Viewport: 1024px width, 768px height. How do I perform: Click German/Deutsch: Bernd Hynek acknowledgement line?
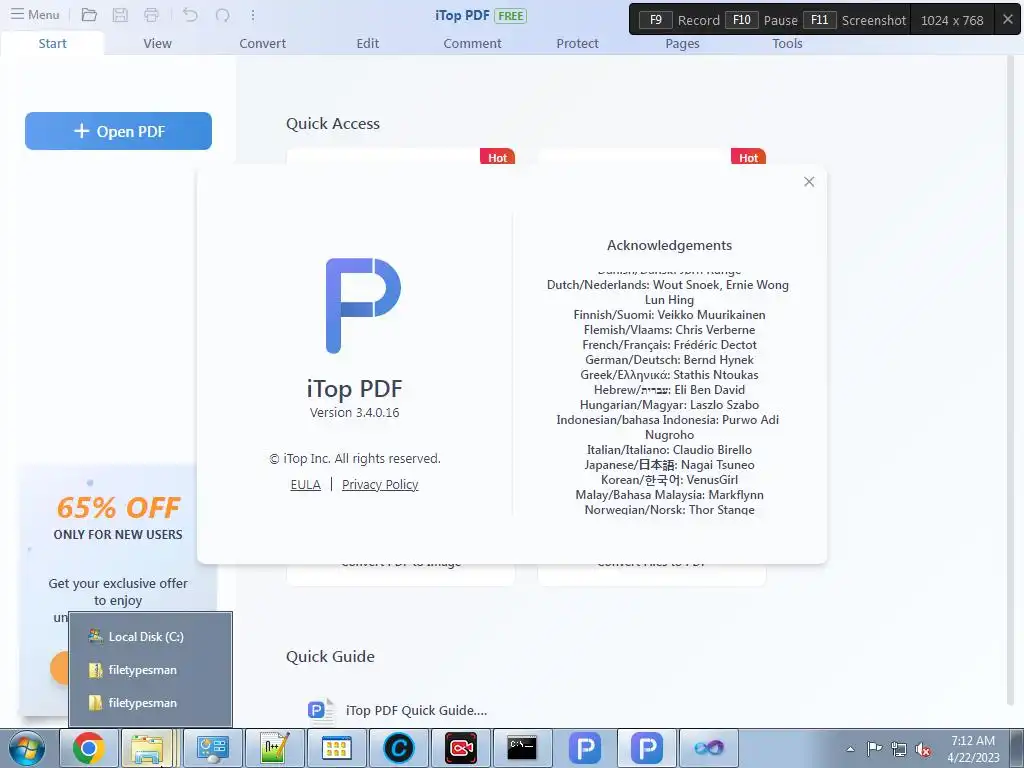tap(669, 360)
